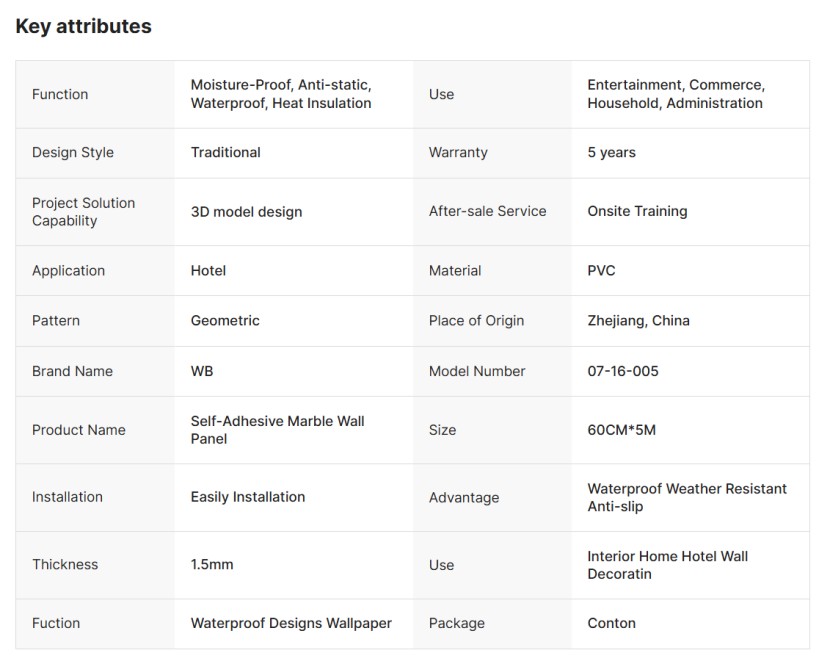Screen dimensions: 831x664
Task: Select the model number 07-16-005
Action: click(623, 371)
